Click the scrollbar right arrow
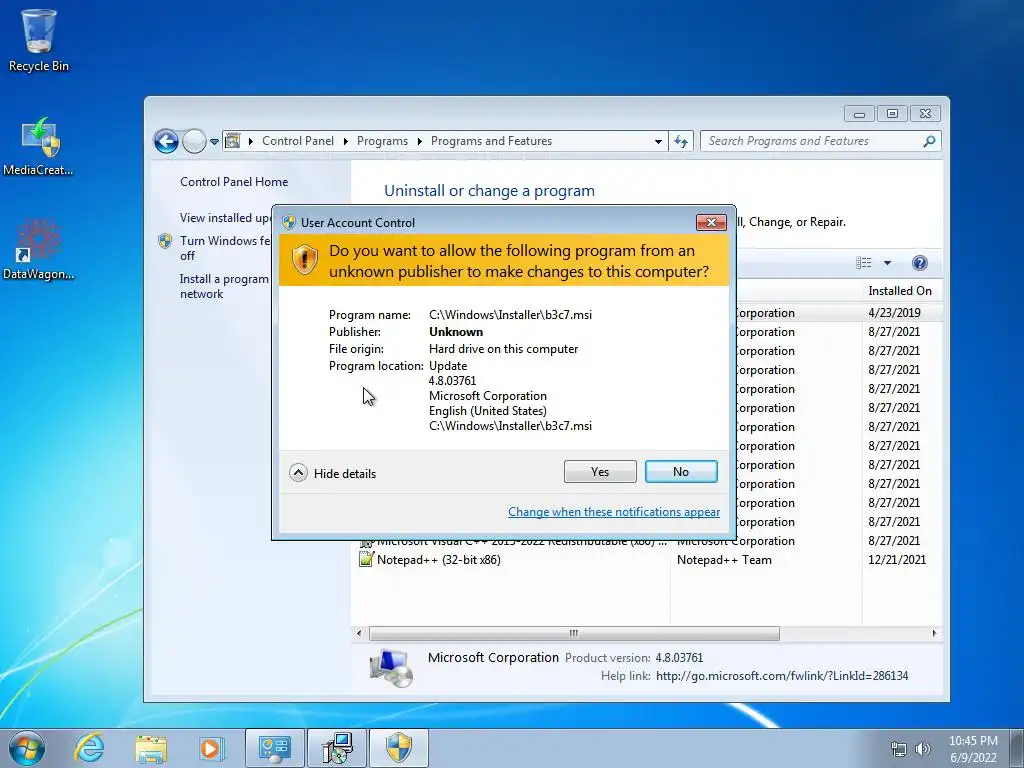 [934, 633]
